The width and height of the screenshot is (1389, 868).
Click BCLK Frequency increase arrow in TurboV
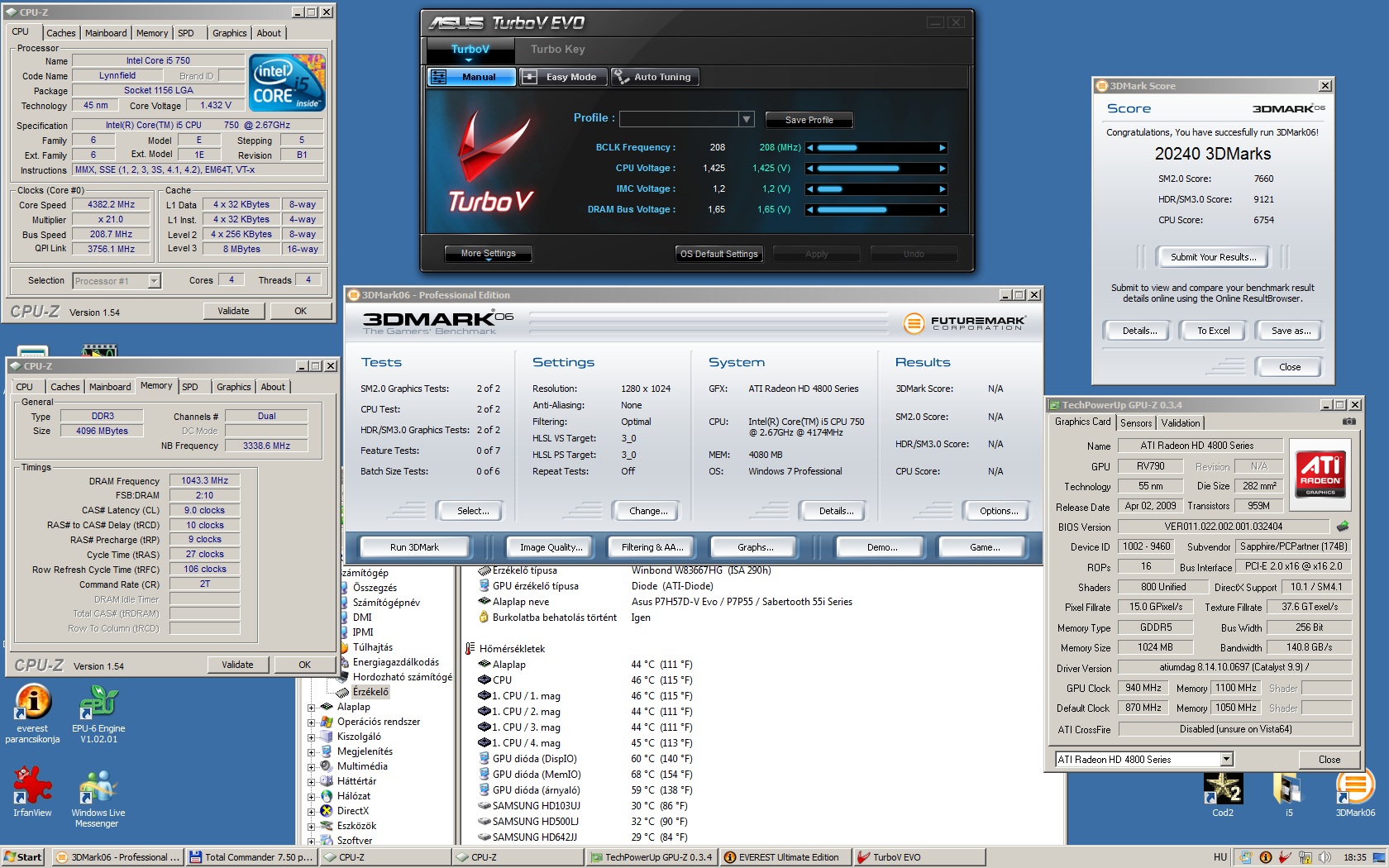pos(943,148)
